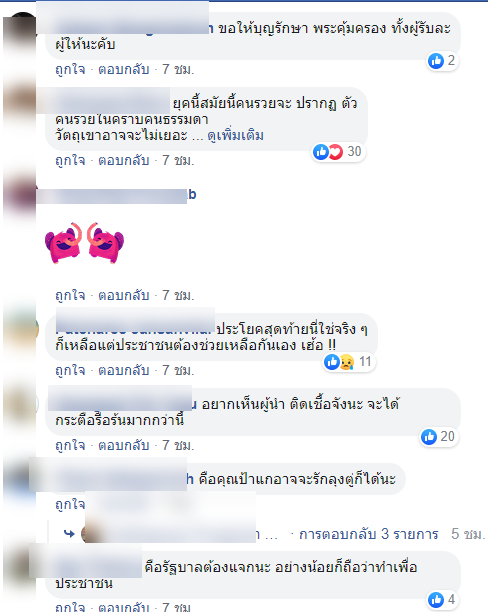The width and height of the screenshot is (488, 612).
Task: Reply to comment about อยากเห็นผู้นำ
Action: 124,445
